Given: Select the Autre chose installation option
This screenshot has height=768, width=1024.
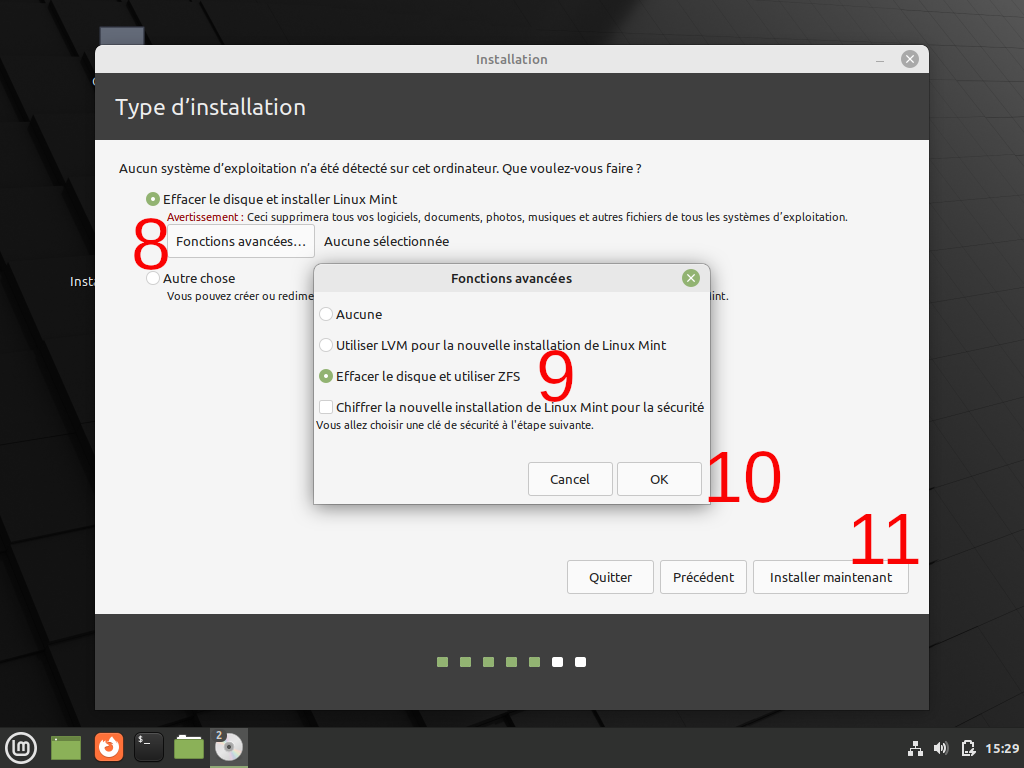Looking at the screenshot, I should point(152,277).
